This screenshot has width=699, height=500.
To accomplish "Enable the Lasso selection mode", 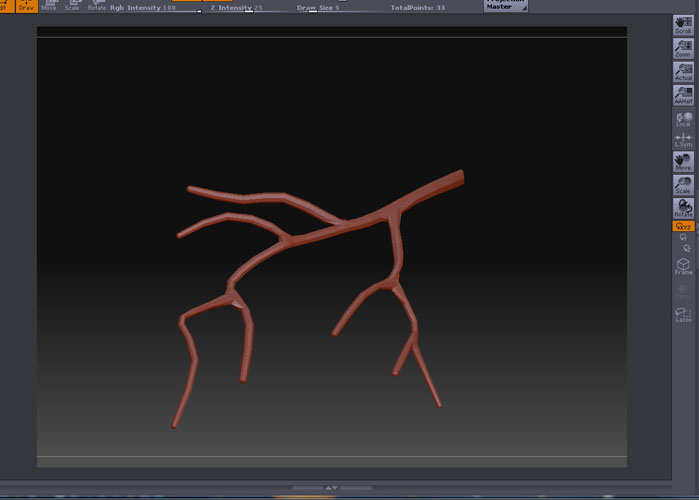I will [x=683, y=314].
